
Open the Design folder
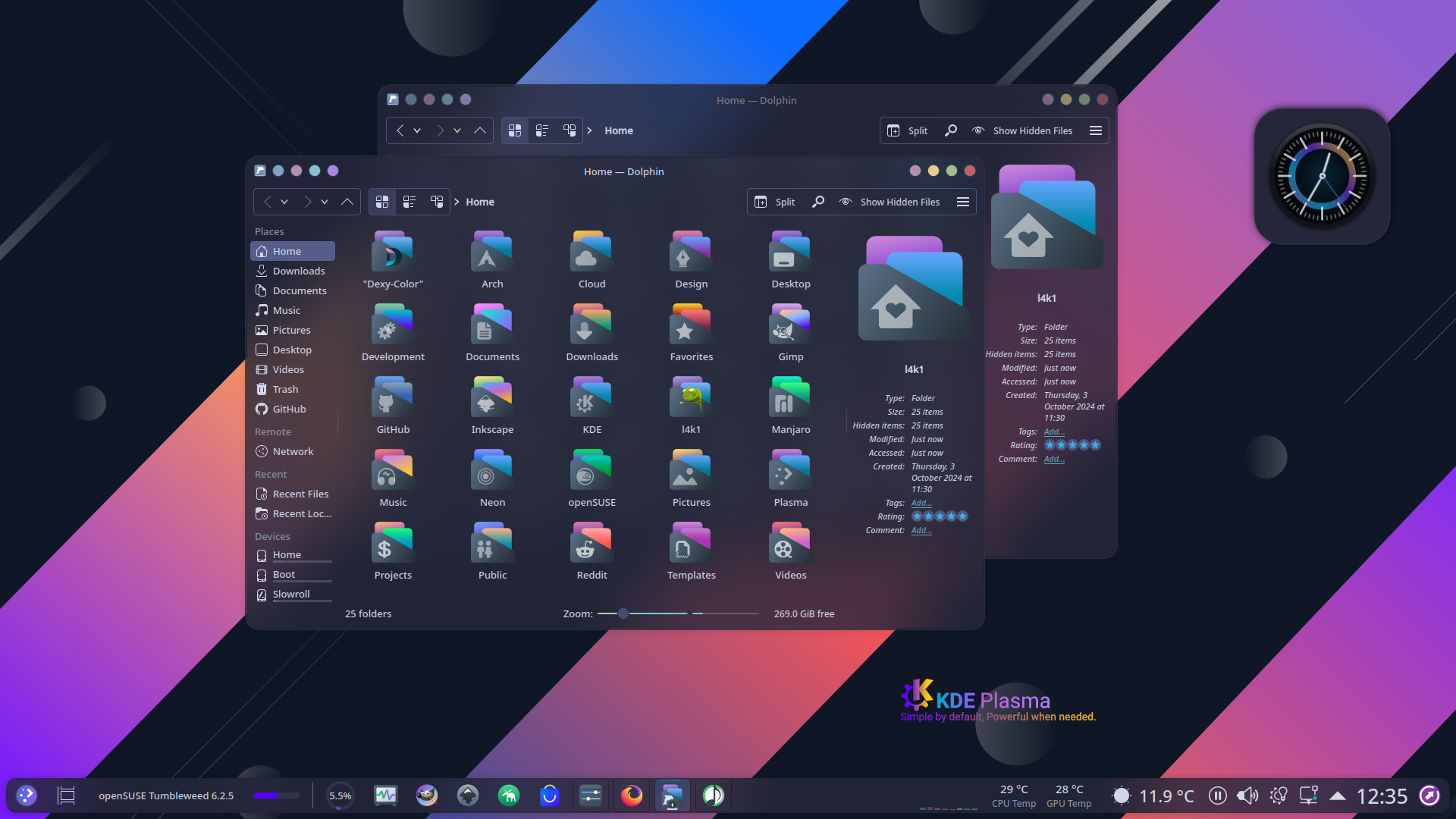(691, 260)
